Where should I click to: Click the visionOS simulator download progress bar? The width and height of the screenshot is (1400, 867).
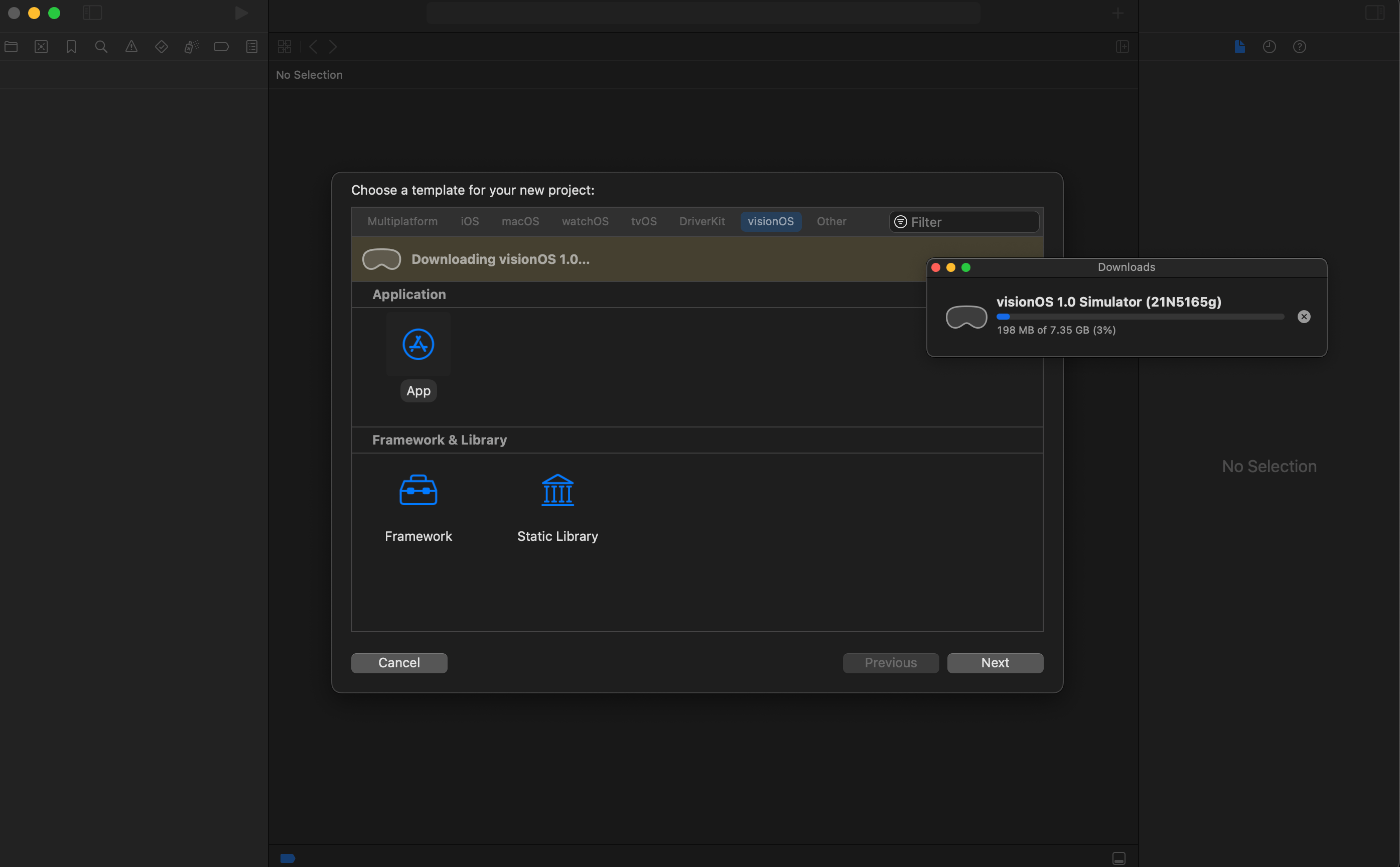(x=1140, y=317)
